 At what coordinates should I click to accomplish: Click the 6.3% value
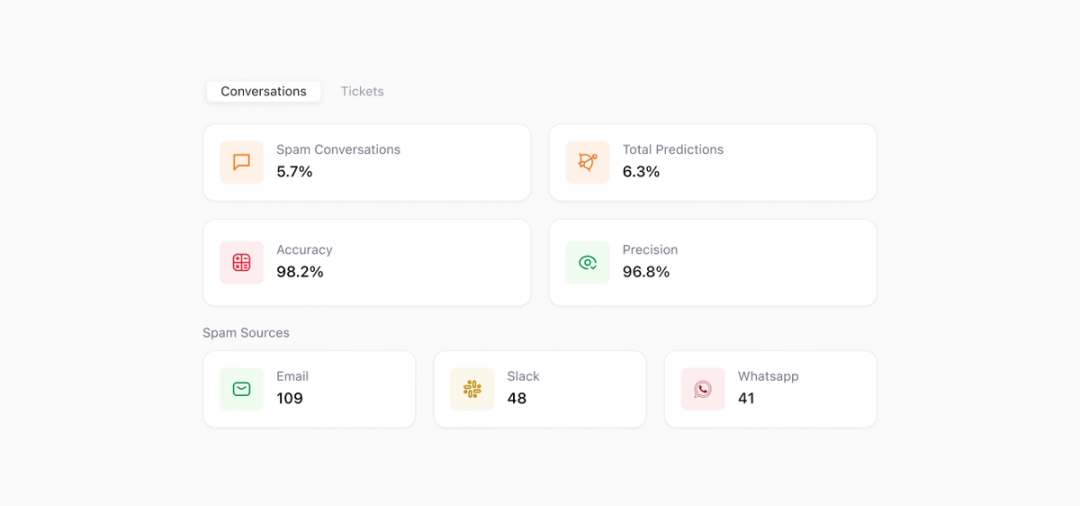641,172
